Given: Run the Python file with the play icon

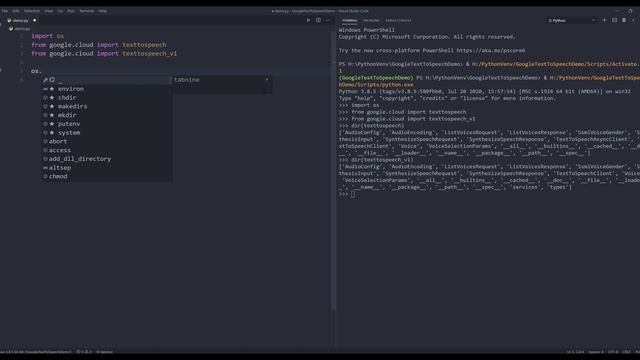Looking at the screenshot, I should 309,20.
